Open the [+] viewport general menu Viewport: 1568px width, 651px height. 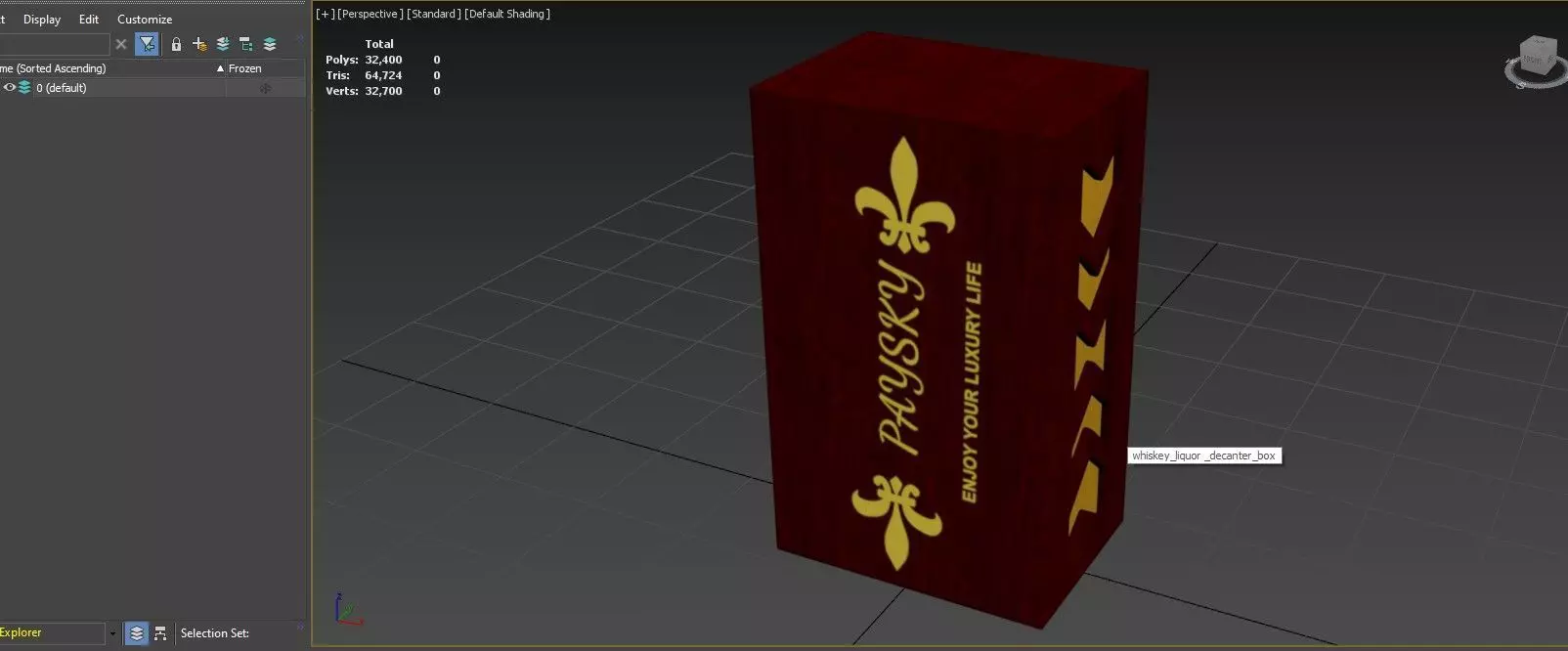[325, 14]
